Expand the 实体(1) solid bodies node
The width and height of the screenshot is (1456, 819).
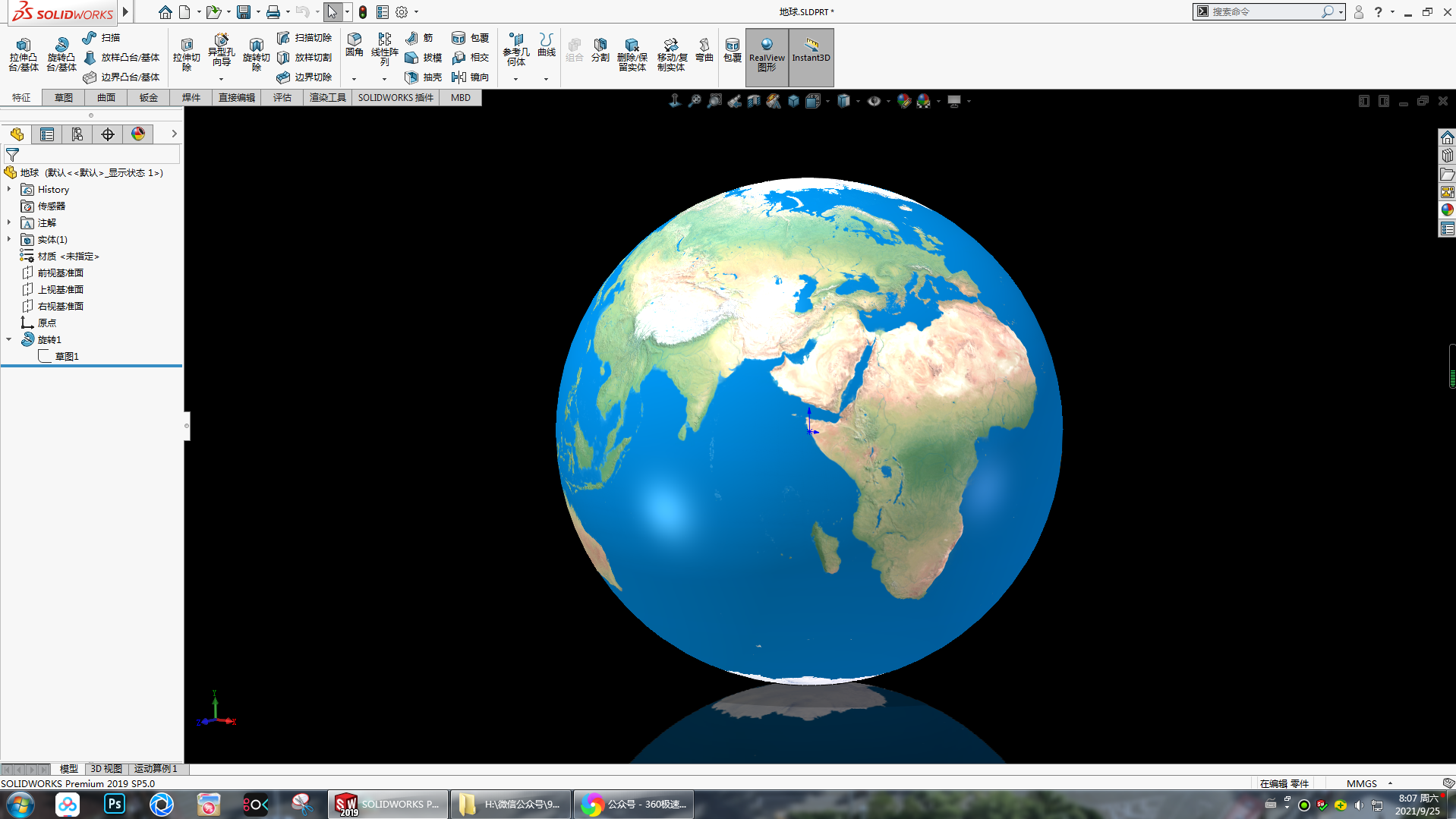tap(9, 239)
